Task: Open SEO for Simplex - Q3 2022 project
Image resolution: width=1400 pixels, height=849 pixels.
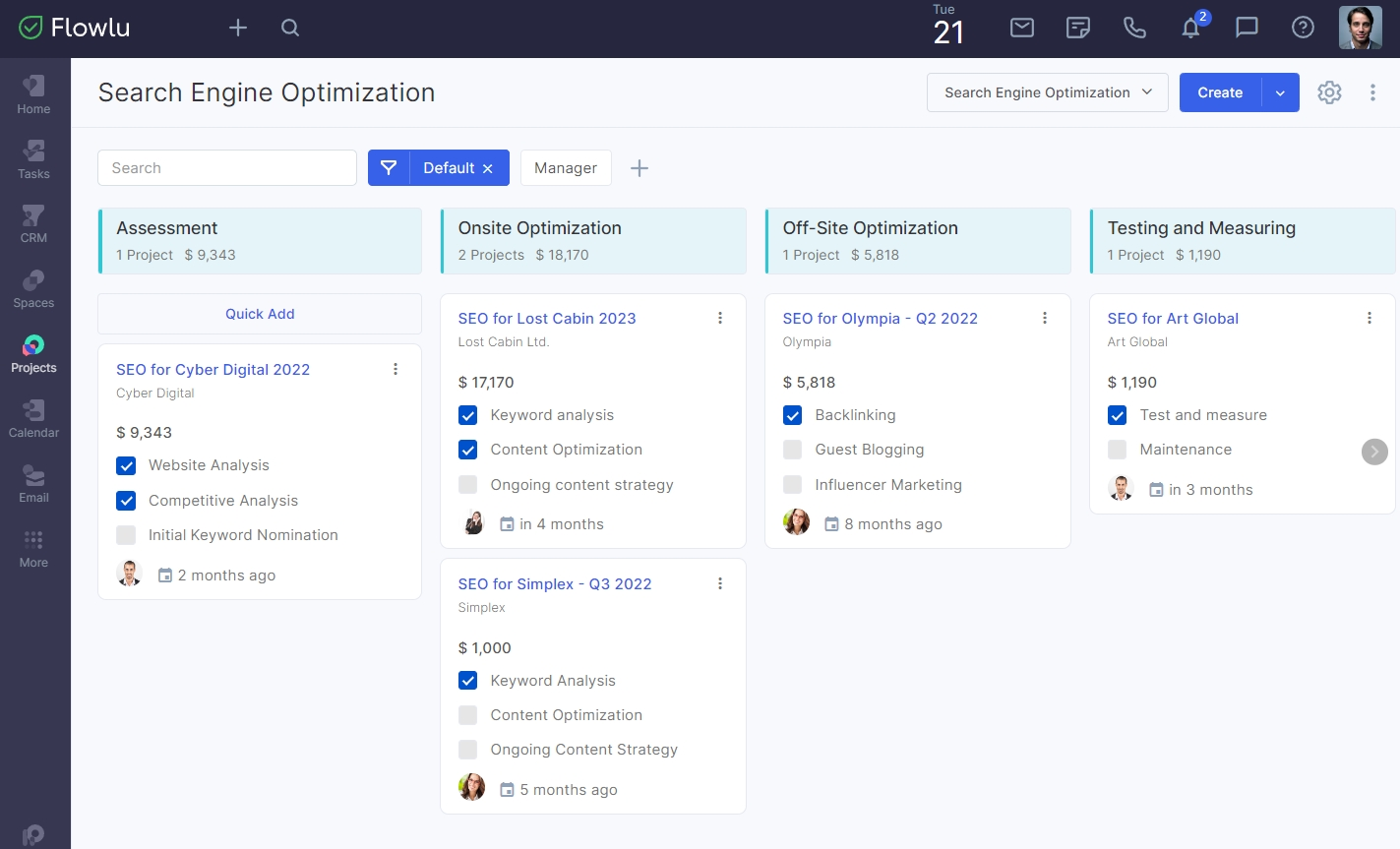Action: pyautogui.click(x=555, y=584)
